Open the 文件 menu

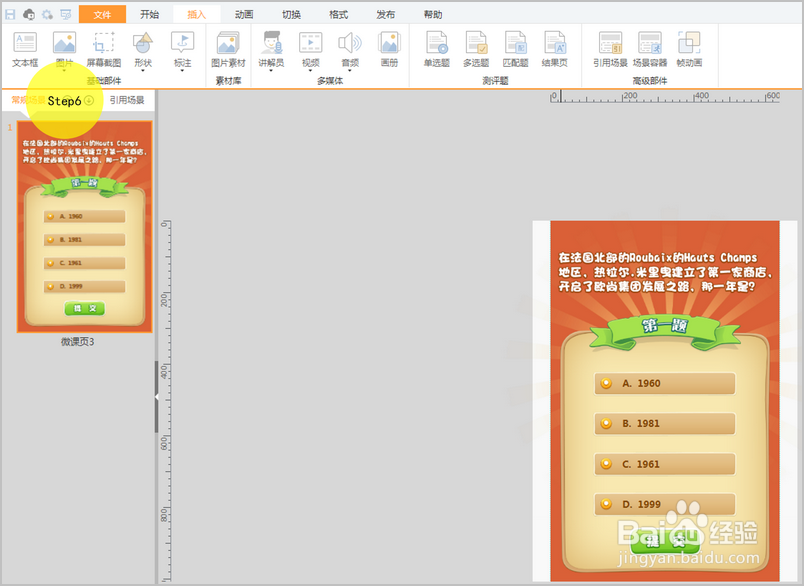click(x=102, y=14)
